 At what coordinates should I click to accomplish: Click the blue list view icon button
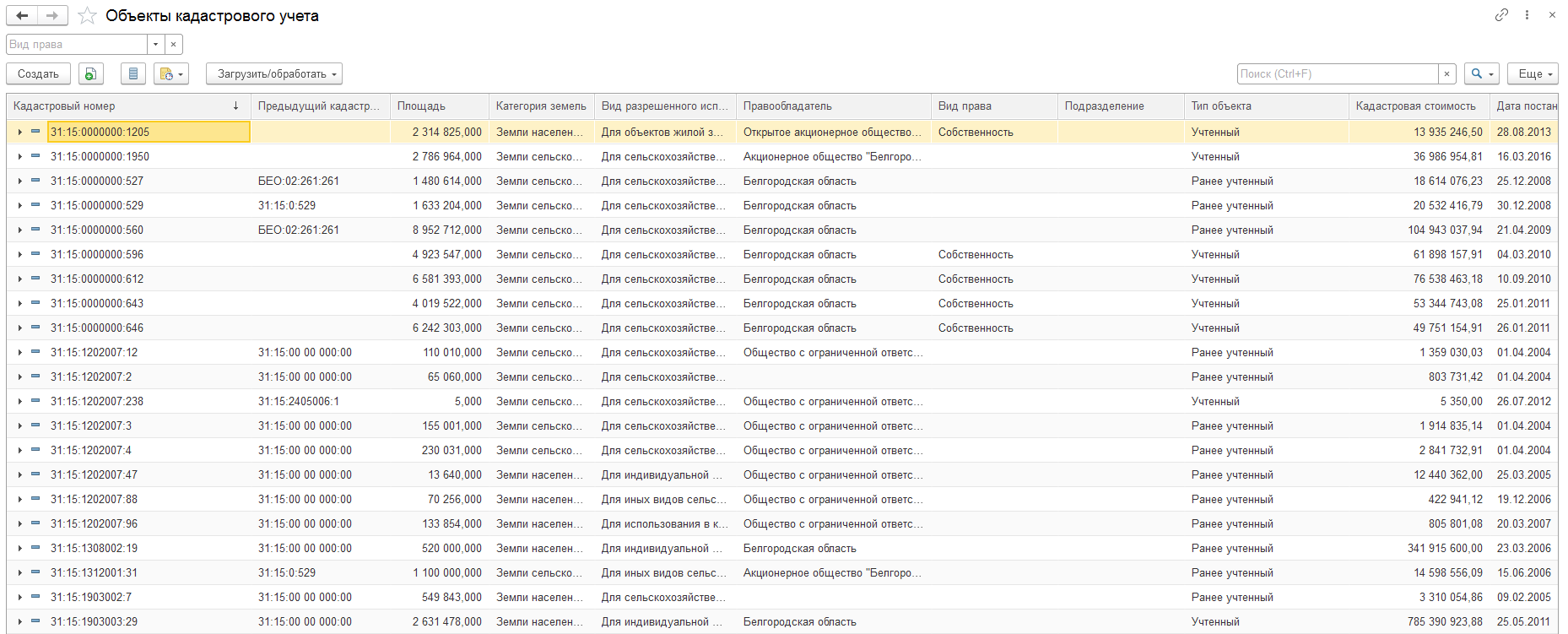click(133, 74)
